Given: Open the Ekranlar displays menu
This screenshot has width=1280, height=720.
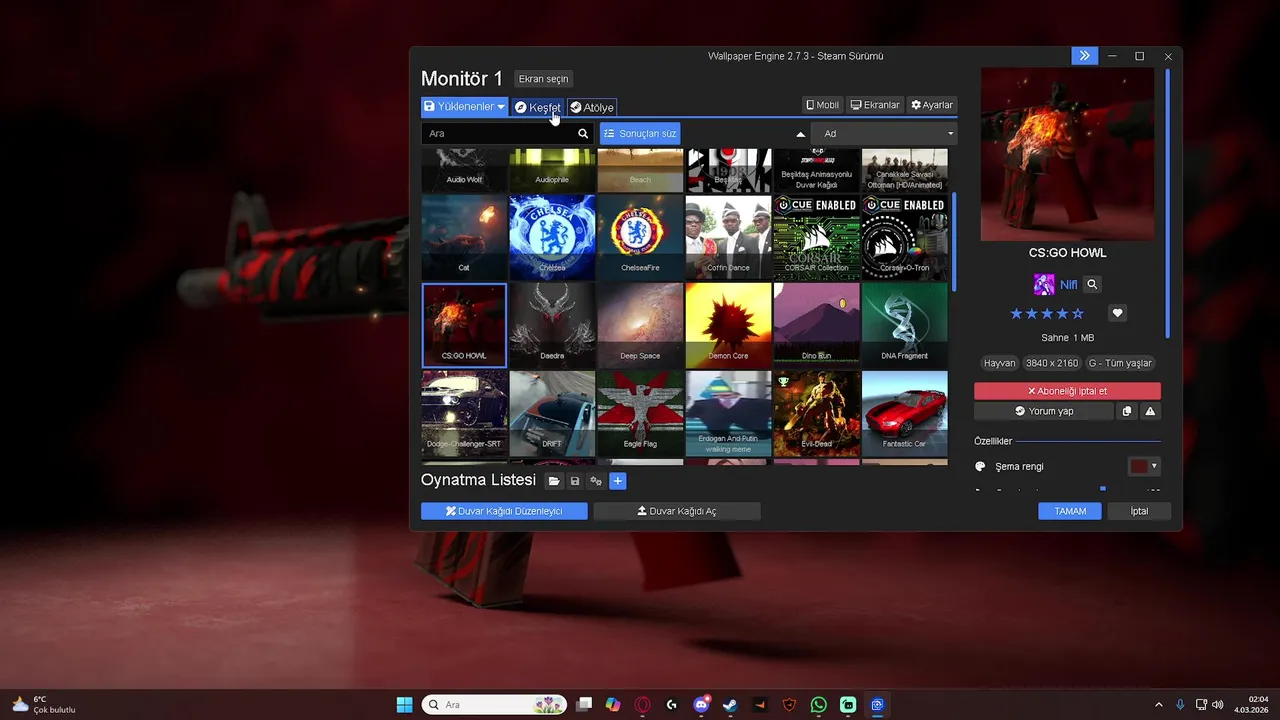Looking at the screenshot, I should (x=875, y=105).
